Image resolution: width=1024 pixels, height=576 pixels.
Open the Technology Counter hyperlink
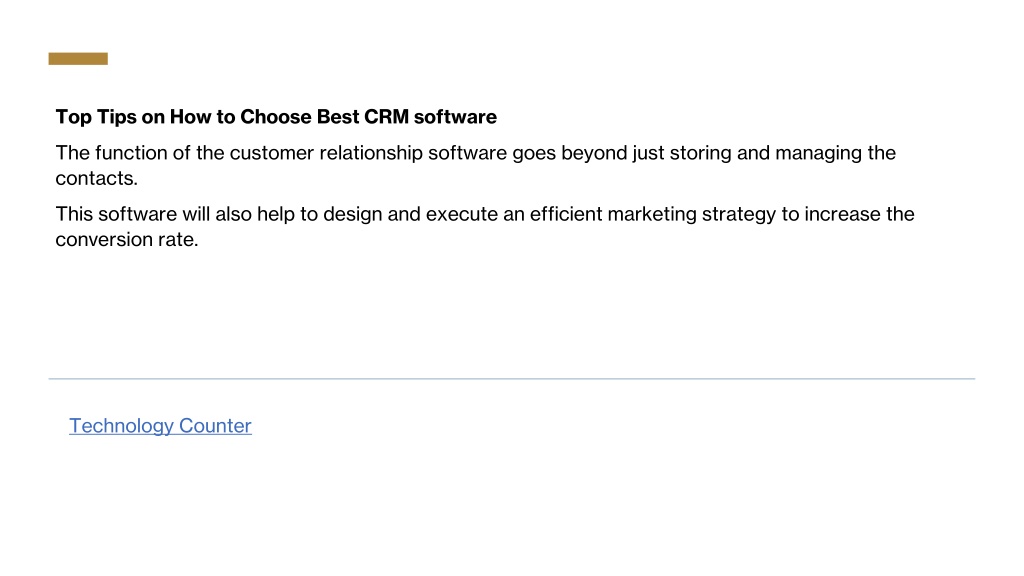[160, 426]
